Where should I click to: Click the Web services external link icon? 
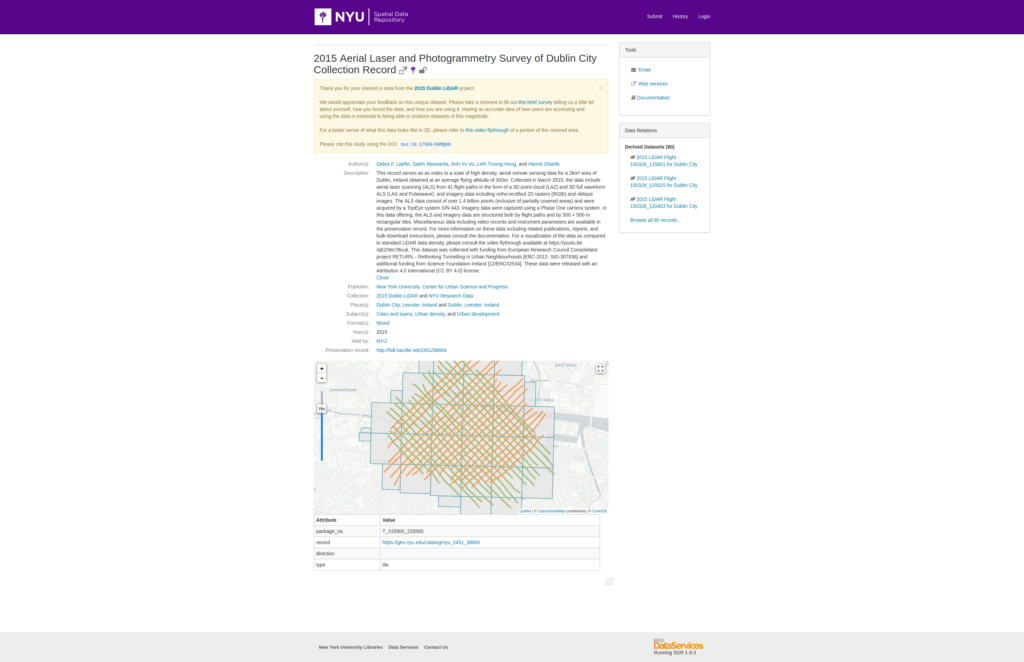point(633,84)
